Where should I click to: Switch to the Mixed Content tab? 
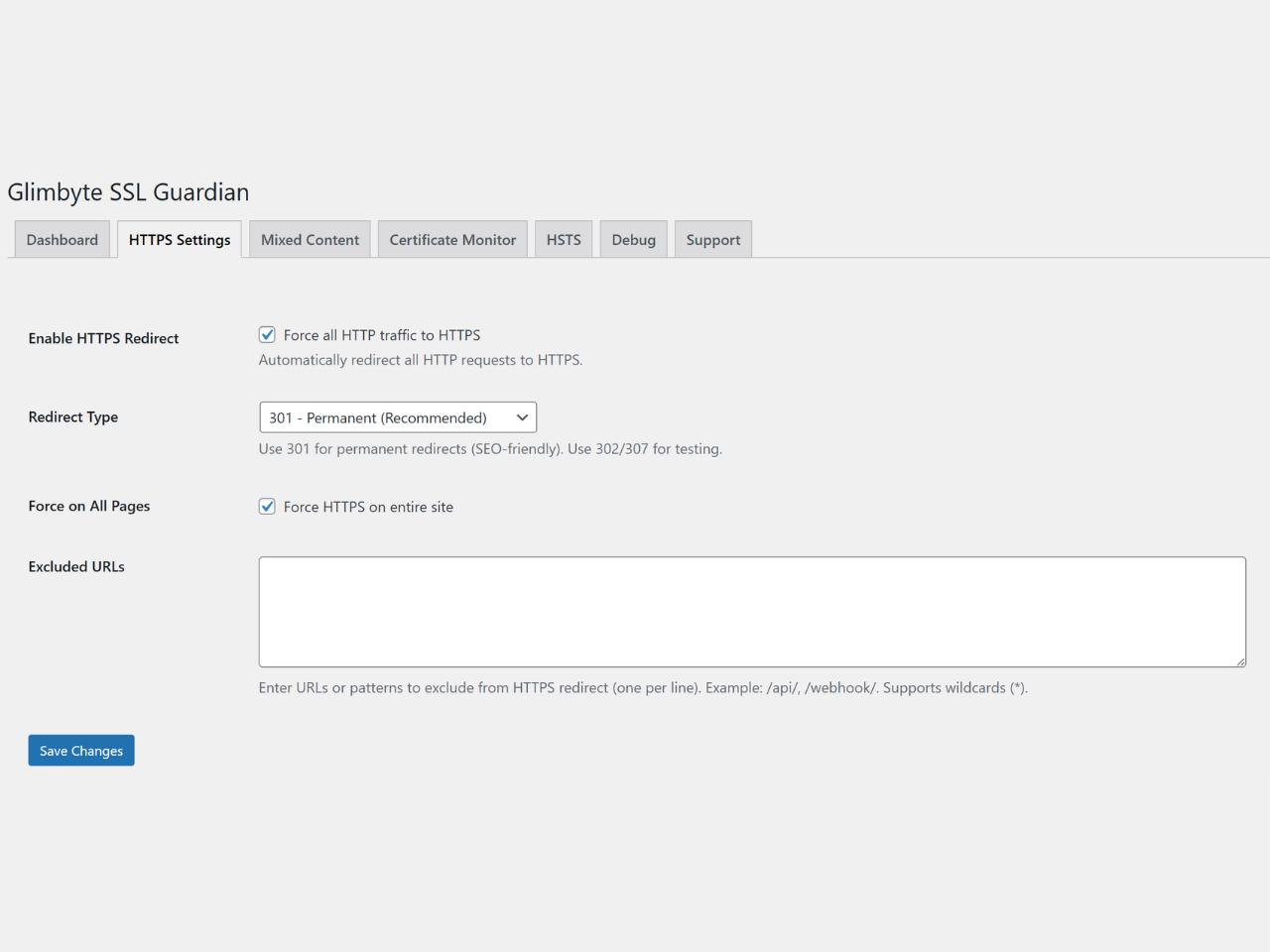point(310,240)
